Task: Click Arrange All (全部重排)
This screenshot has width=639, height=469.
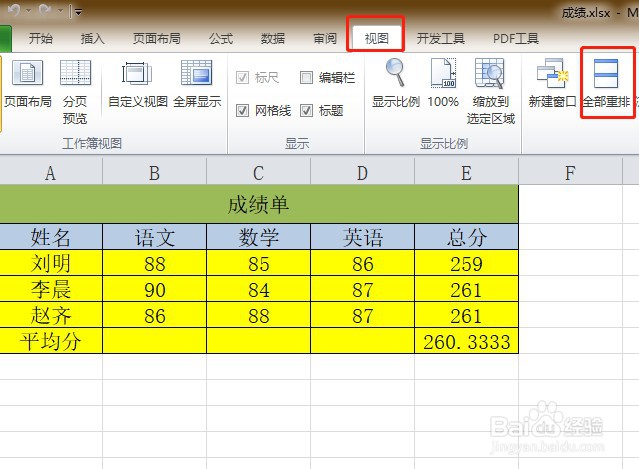Action: (606, 84)
